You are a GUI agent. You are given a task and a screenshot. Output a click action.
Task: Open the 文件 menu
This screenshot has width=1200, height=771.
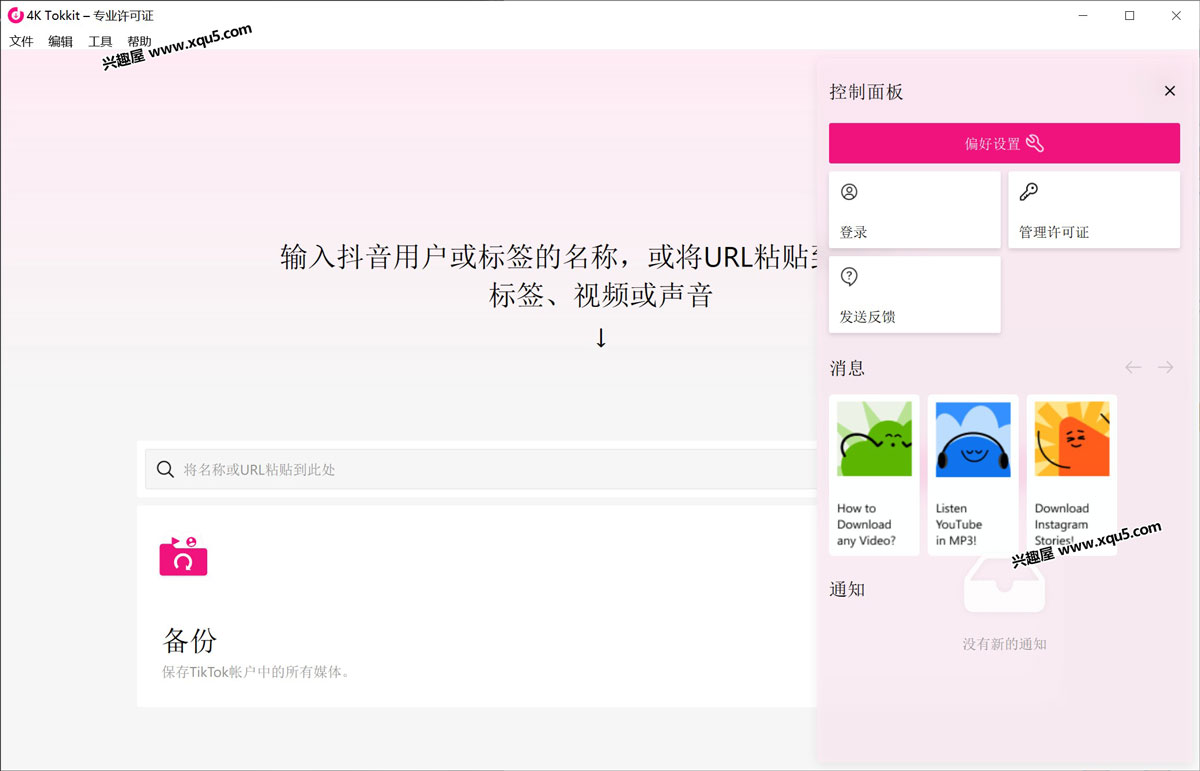click(x=21, y=41)
